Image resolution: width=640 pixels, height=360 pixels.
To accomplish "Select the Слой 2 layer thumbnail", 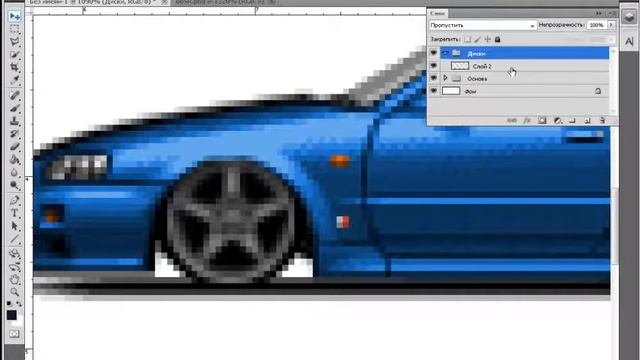I will (460, 66).
